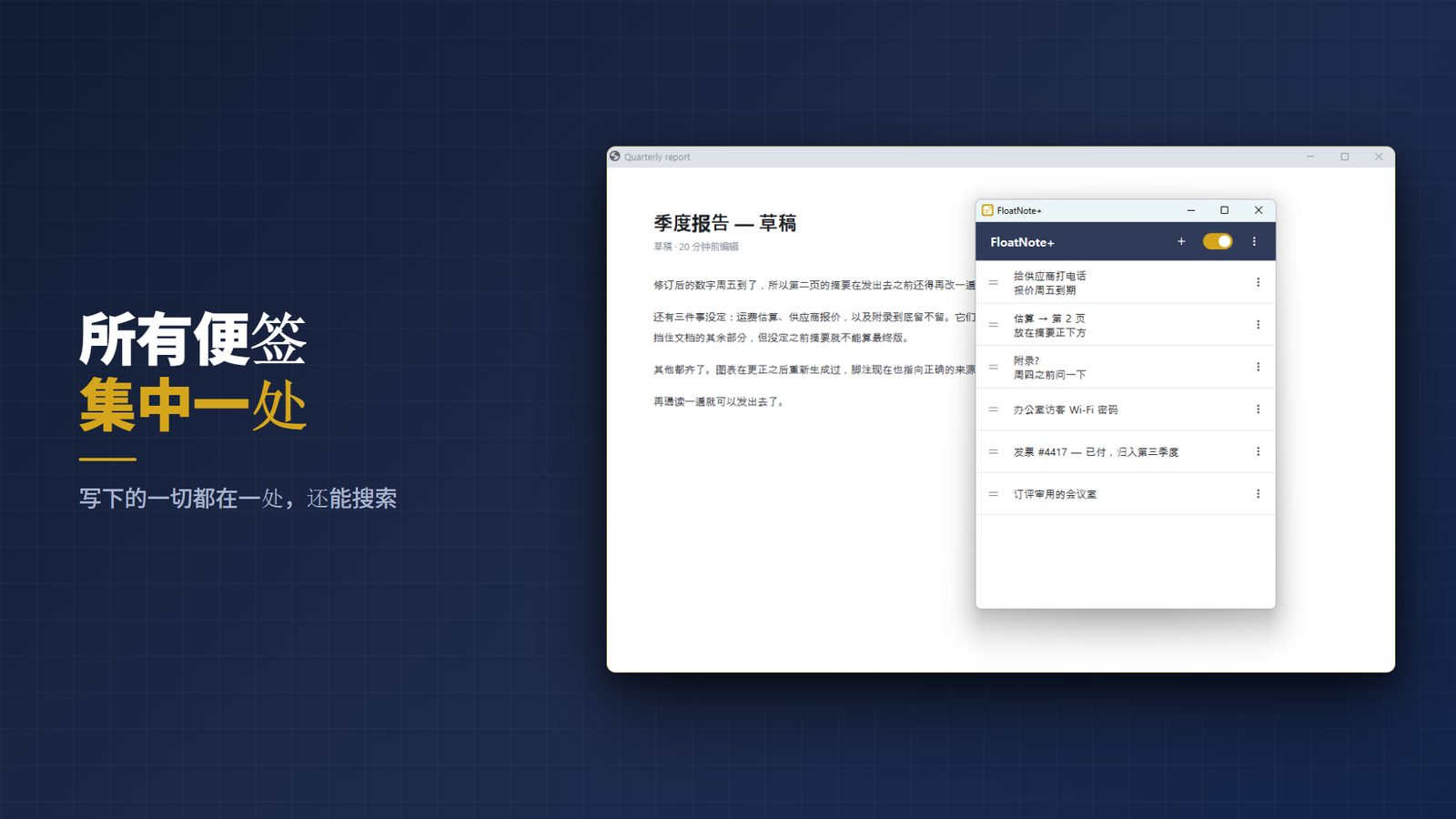Click the FloatNote+ app icon in title bar
The height and width of the screenshot is (819, 1456).
pos(987,210)
